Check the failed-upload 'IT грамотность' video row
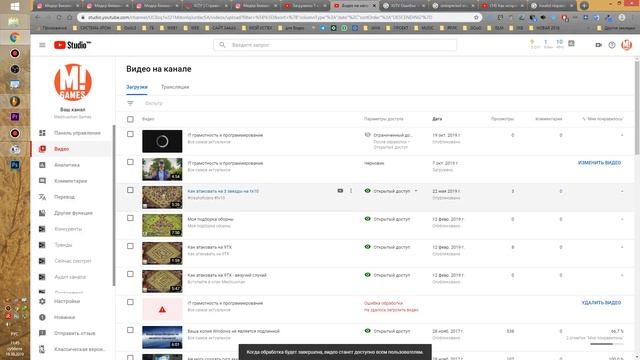 (130, 302)
